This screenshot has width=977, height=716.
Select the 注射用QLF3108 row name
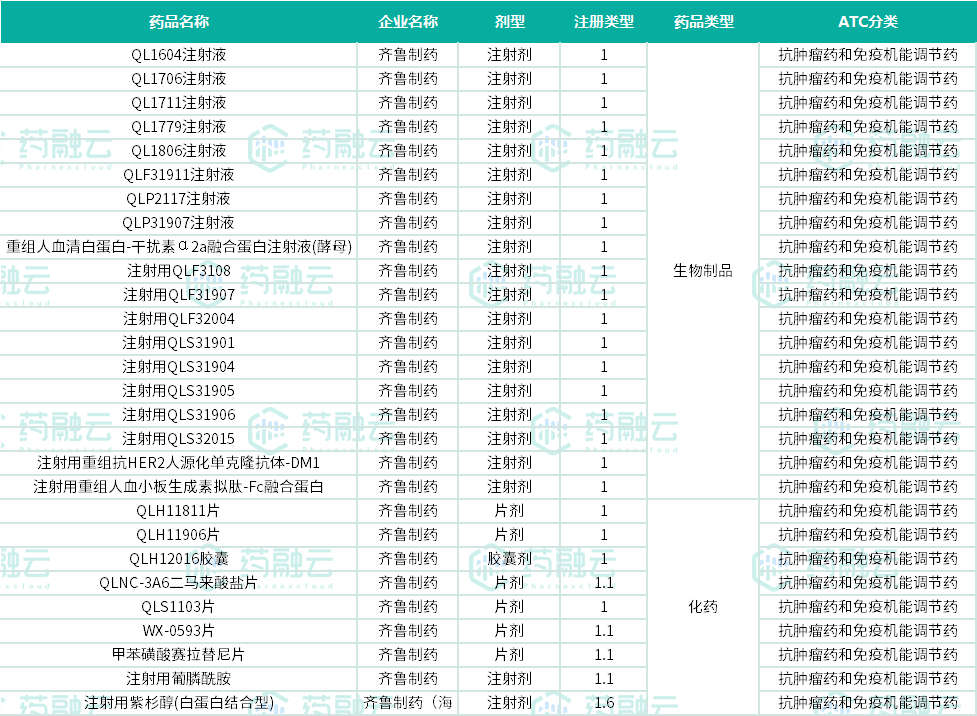(178, 271)
